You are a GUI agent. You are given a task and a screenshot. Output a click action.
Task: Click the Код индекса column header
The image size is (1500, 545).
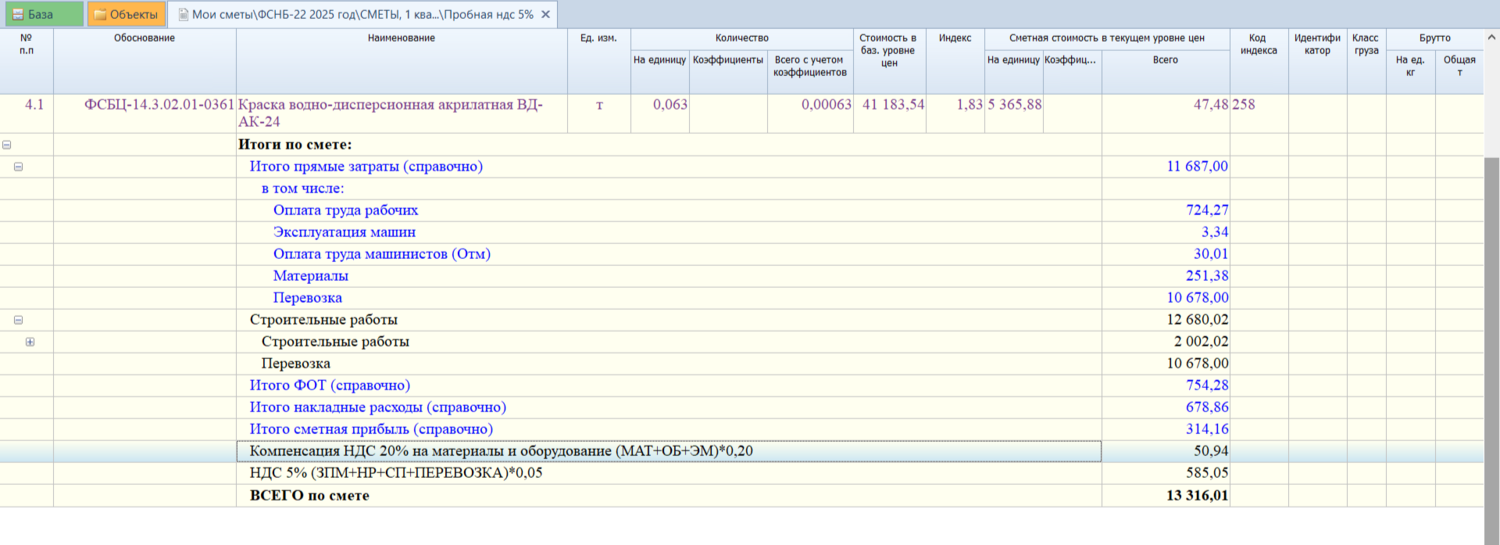tap(1258, 44)
